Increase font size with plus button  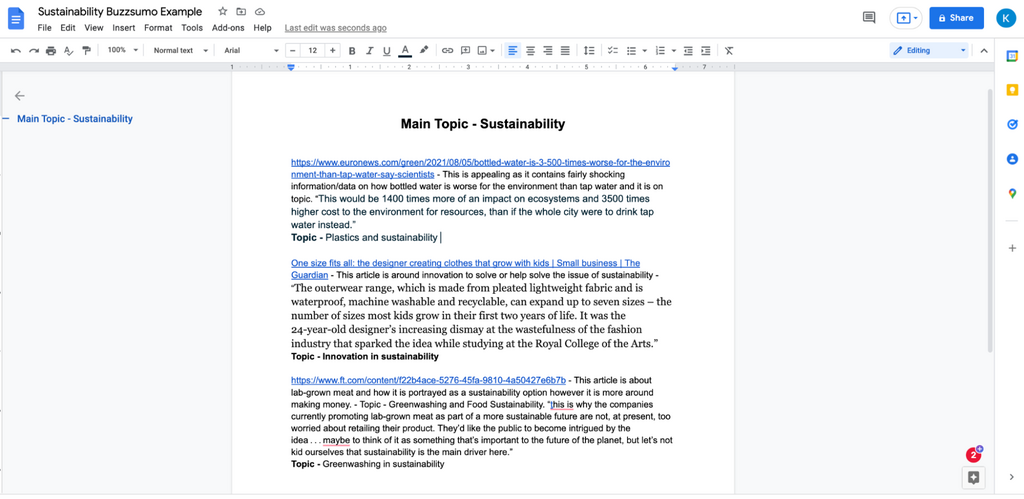(x=333, y=50)
